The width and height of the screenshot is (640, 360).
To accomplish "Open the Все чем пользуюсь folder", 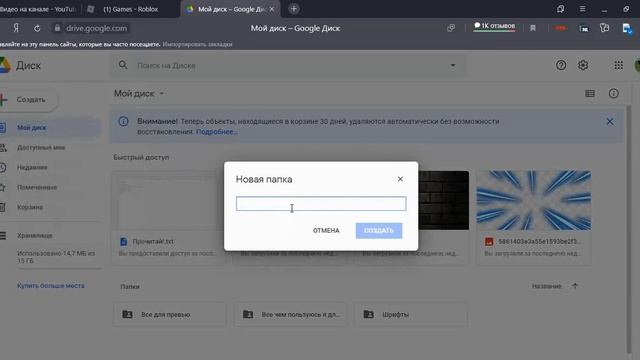I will point(290,314).
